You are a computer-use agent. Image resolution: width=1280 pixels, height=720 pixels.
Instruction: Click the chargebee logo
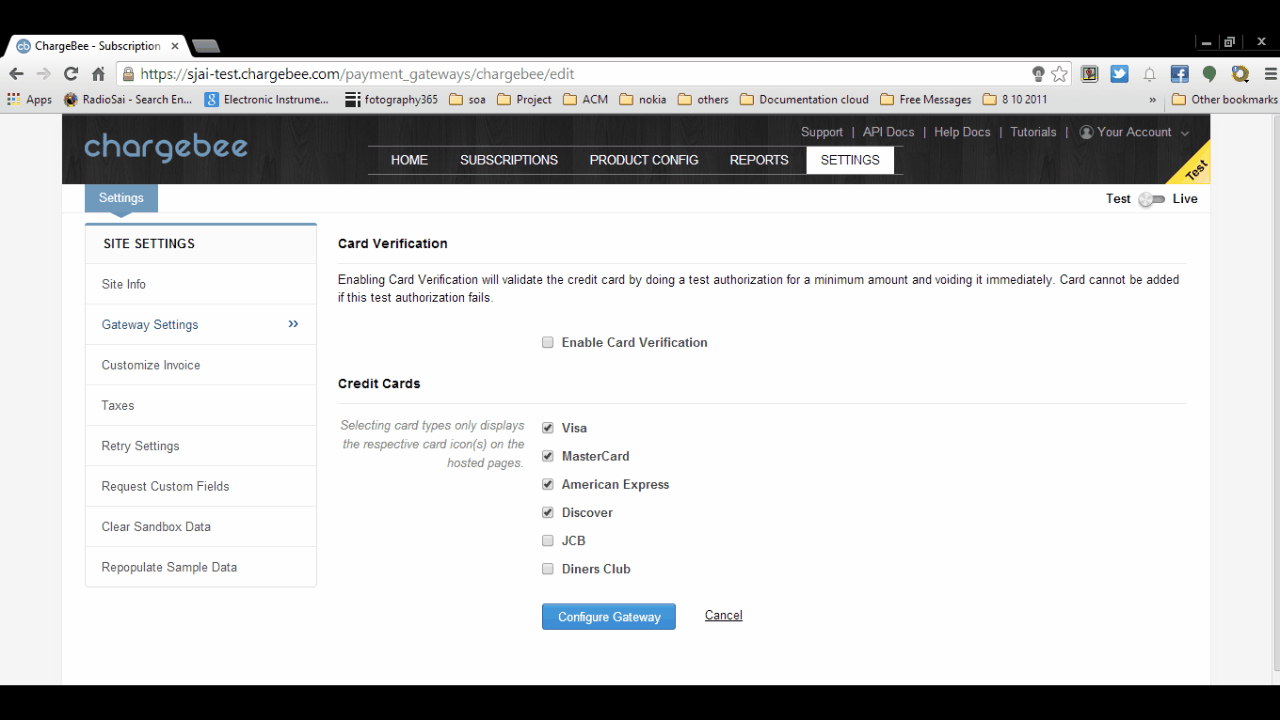[x=166, y=148]
